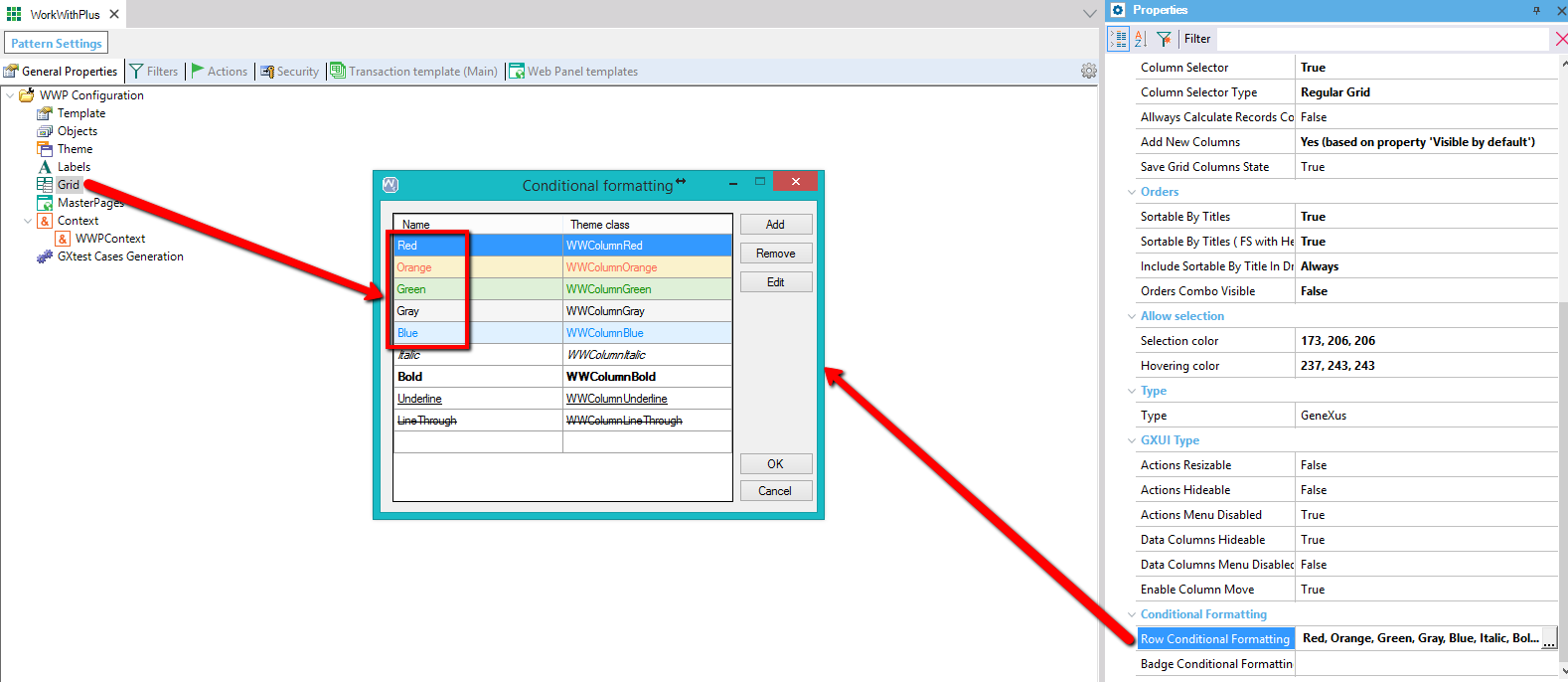Pin the Properties panel

tap(1536, 10)
